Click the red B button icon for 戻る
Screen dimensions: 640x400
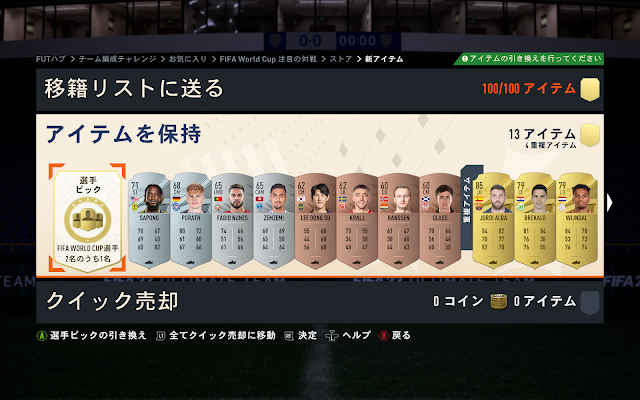click(384, 336)
